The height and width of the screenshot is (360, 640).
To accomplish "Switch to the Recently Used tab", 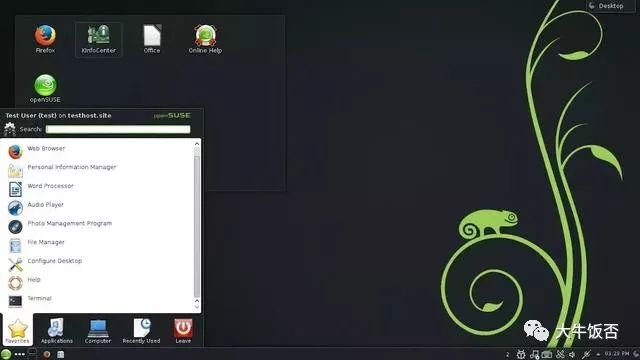I will click(141, 331).
